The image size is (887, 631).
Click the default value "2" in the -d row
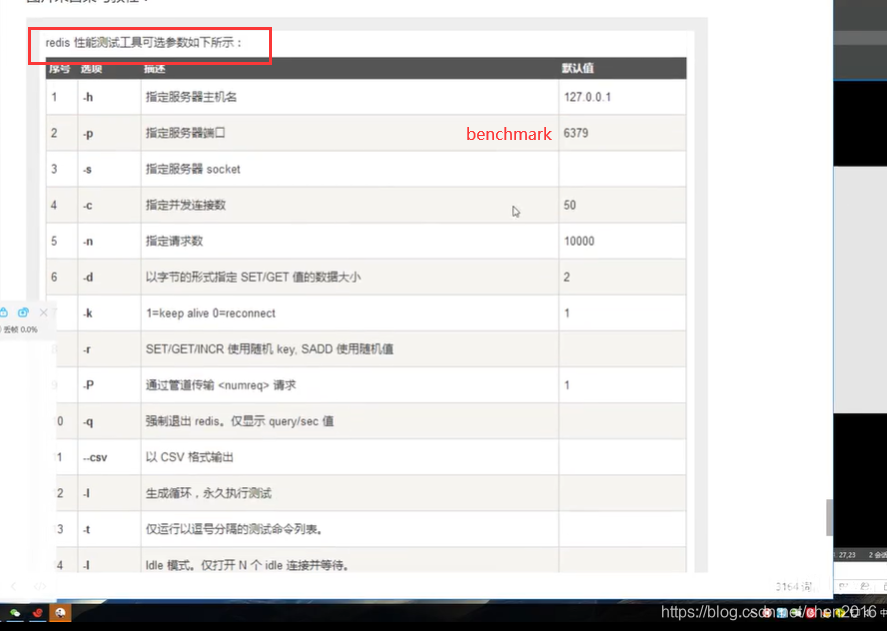click(x=567, y=277)
